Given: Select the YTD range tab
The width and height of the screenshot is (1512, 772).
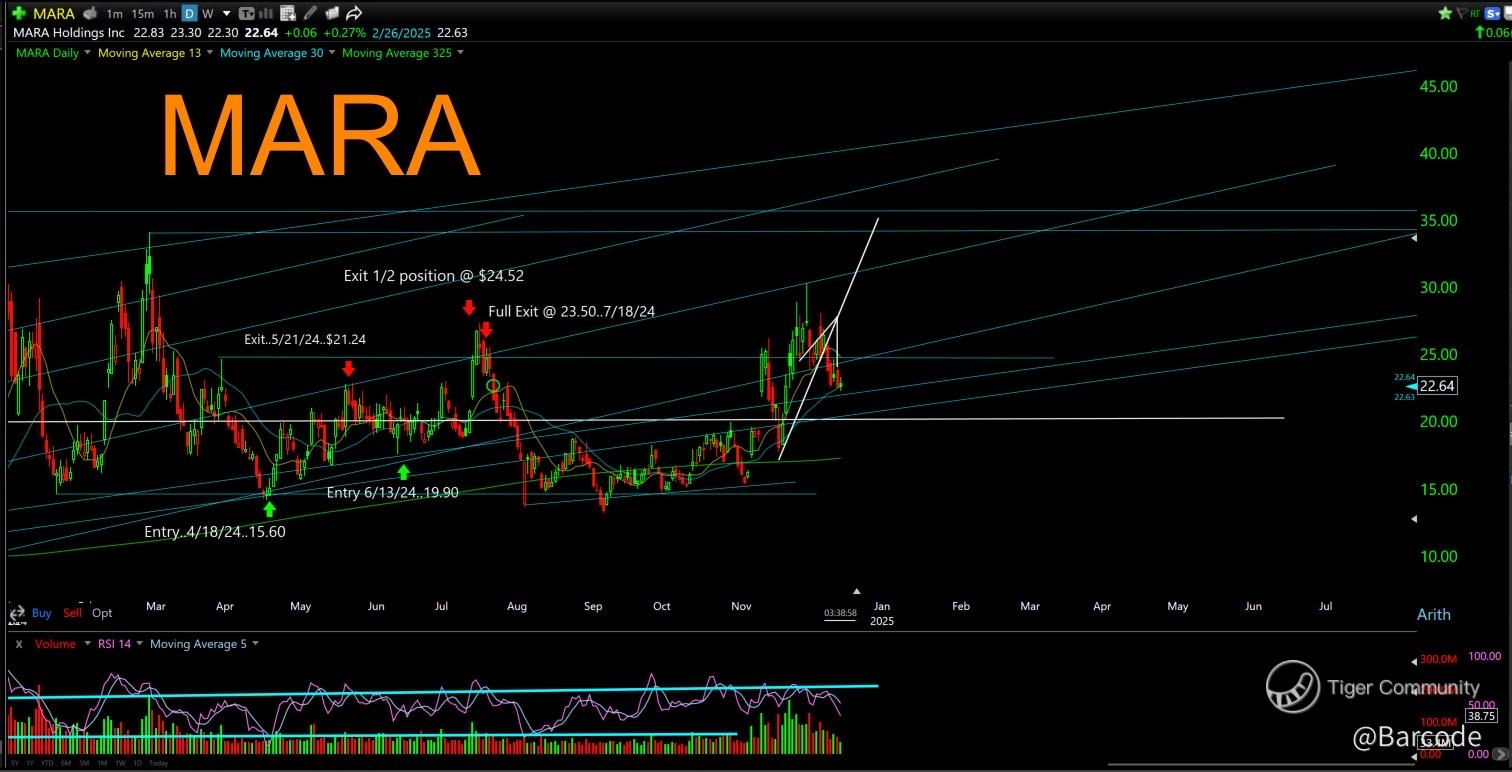Looking at the screenshot, I should (47, 763).
